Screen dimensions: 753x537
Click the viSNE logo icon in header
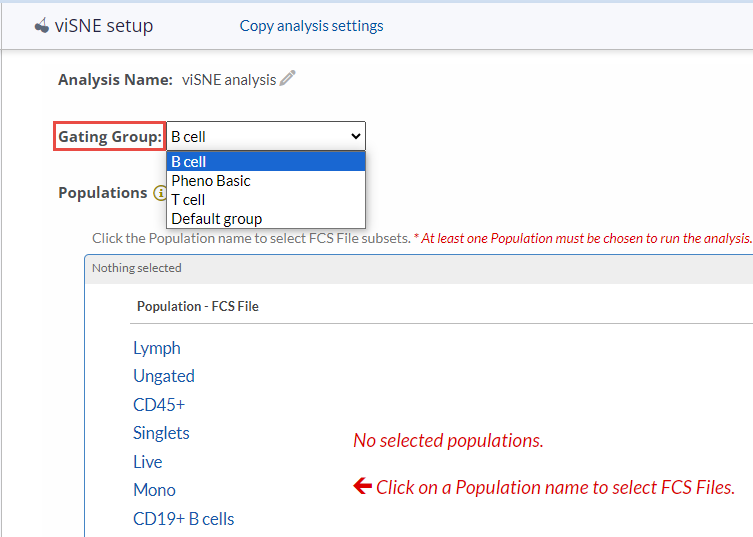pyautogui.click(x=42, y=25)
